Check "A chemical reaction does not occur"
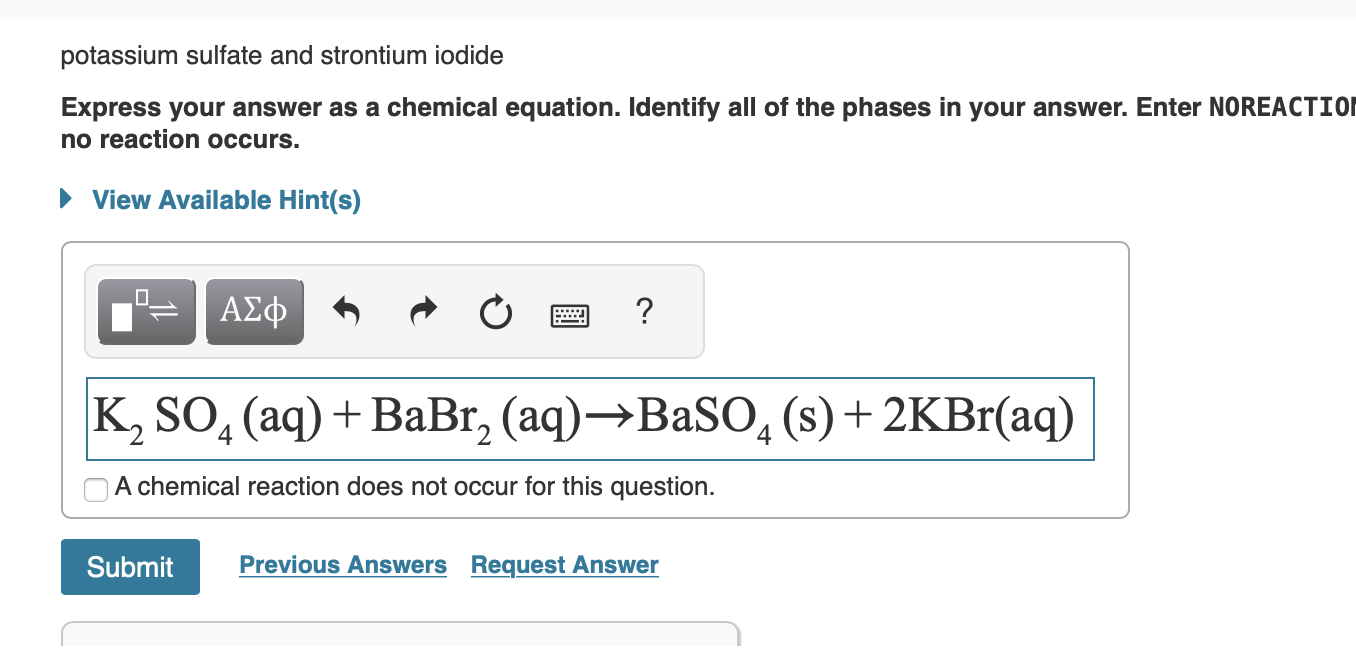Image resolution: width=1356 pixels, height=654 pixels. coord(95,489)
